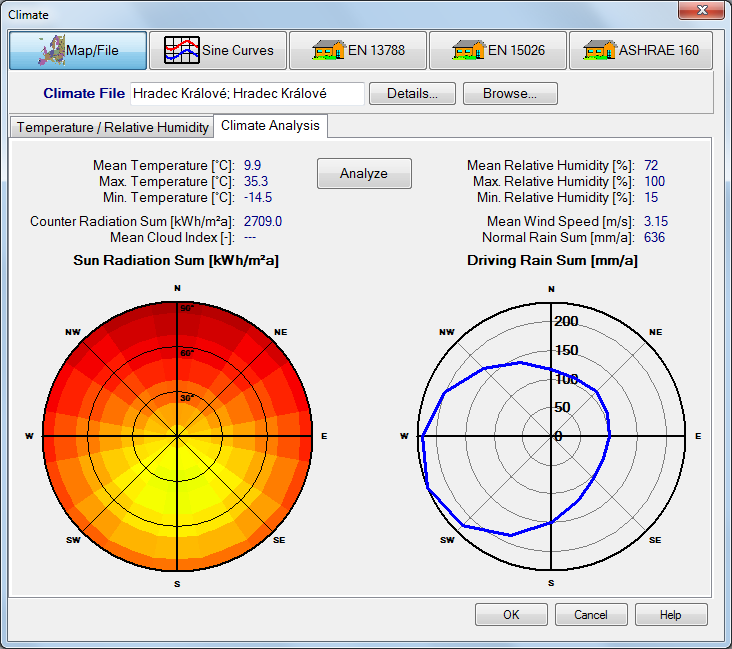Image resolution: width=732 pixels, height=649 pixels.
Task: Click the Climate title bar
Action: (300, 12)
